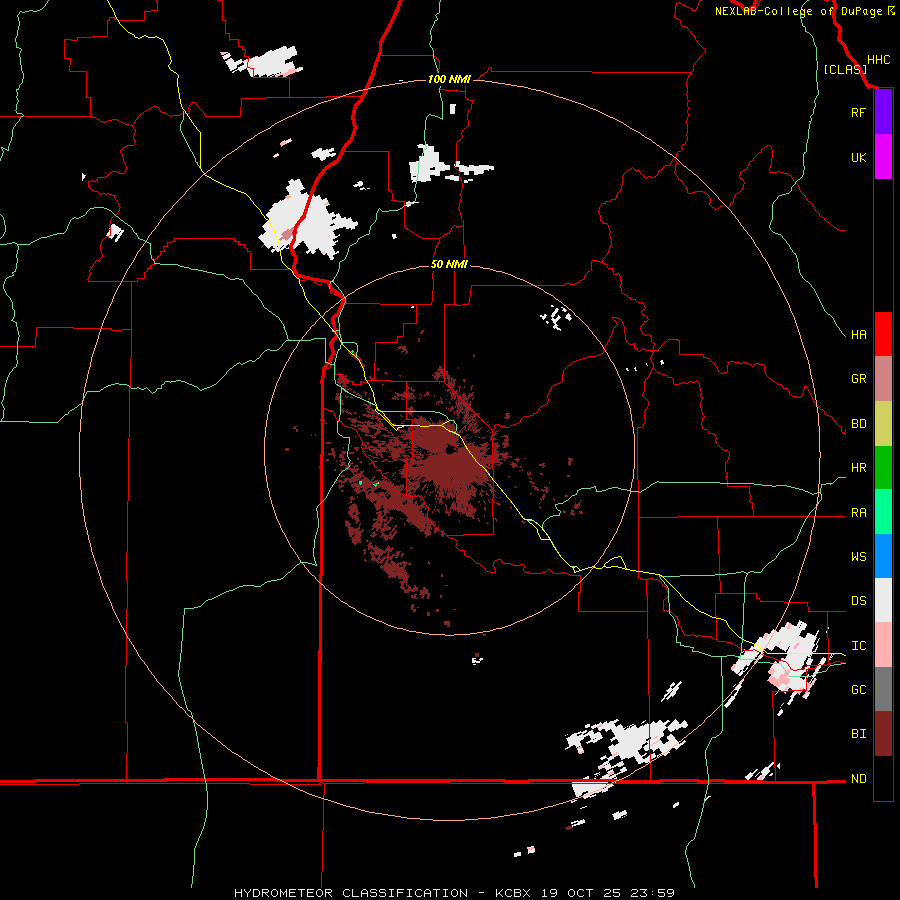Select the light pink IC legend swatch

point(883,645)
